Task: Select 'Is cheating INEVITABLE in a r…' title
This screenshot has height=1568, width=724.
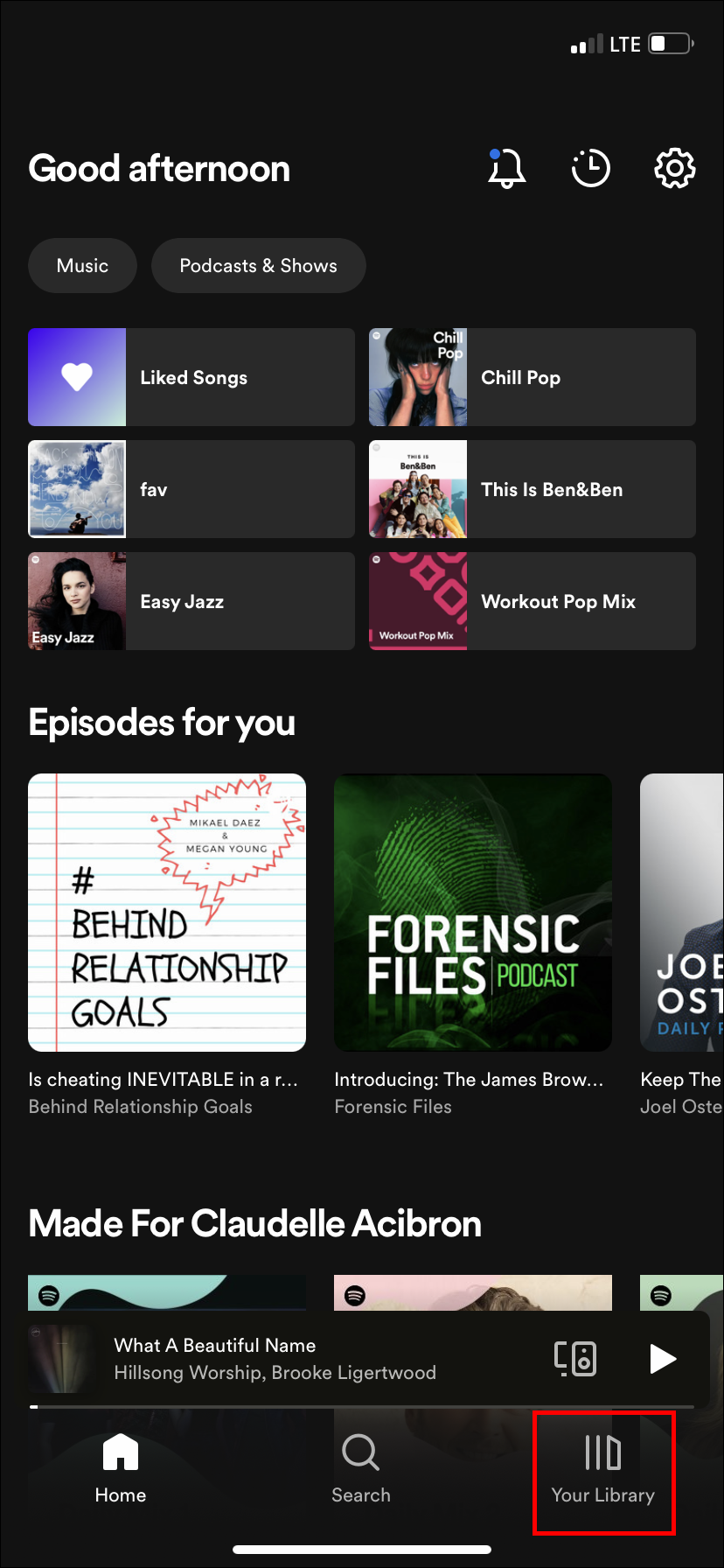Action: [164, 1080]
